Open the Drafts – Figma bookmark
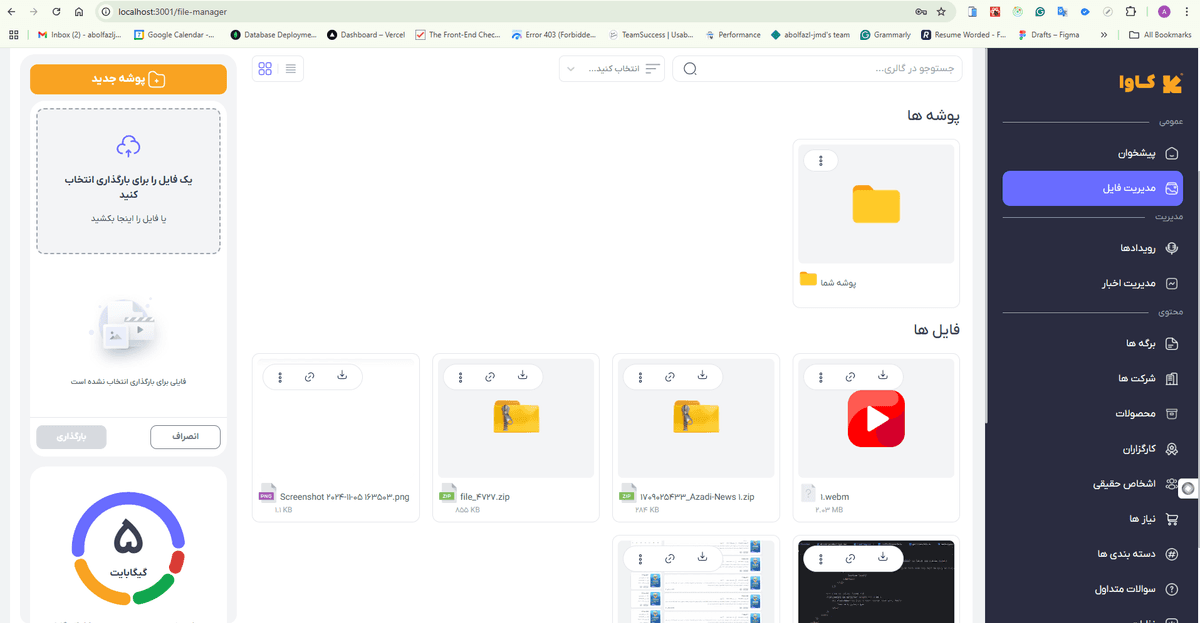 (1049, 34)
